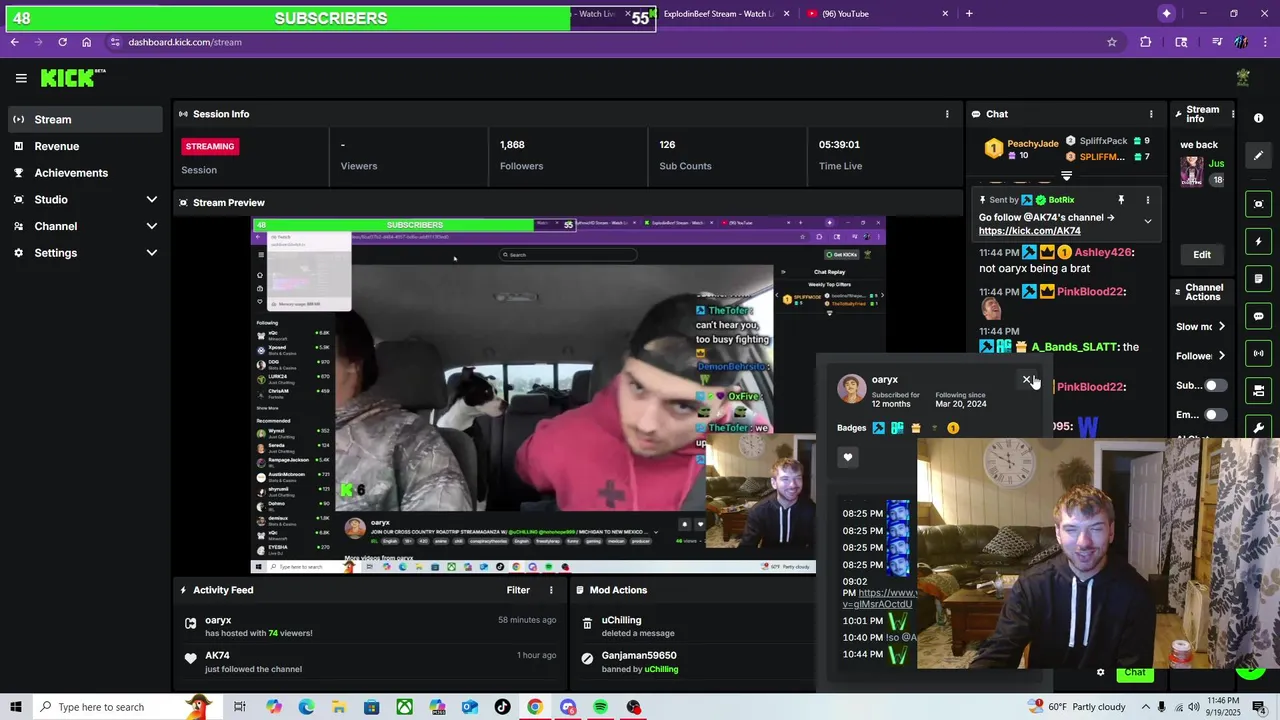This screenshot has height=720, width=1280.
Task: Click A_Bands_SLATT username in chat
Action: click(1074, 347)
